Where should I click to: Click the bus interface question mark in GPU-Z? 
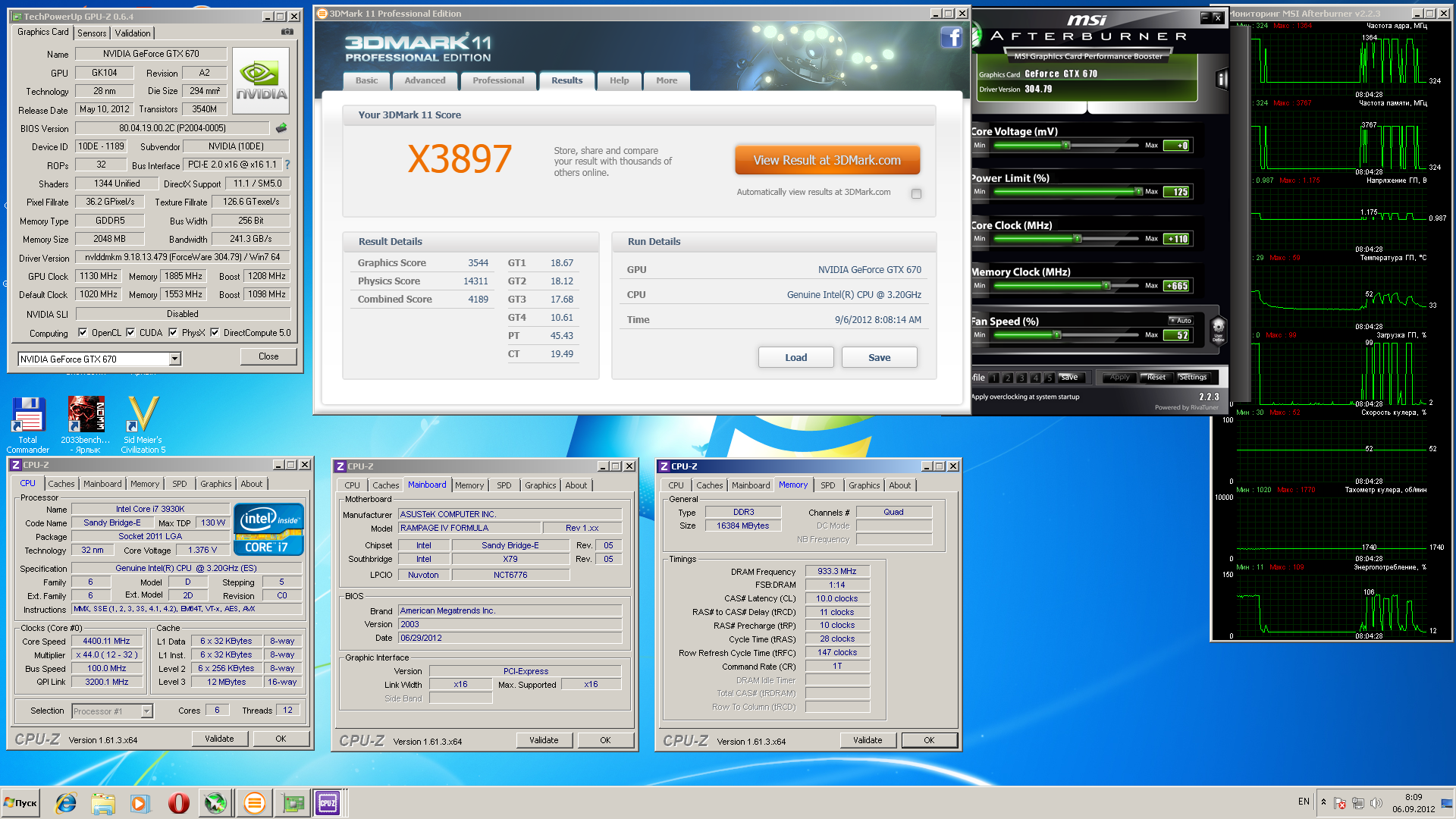pos(287,165)
